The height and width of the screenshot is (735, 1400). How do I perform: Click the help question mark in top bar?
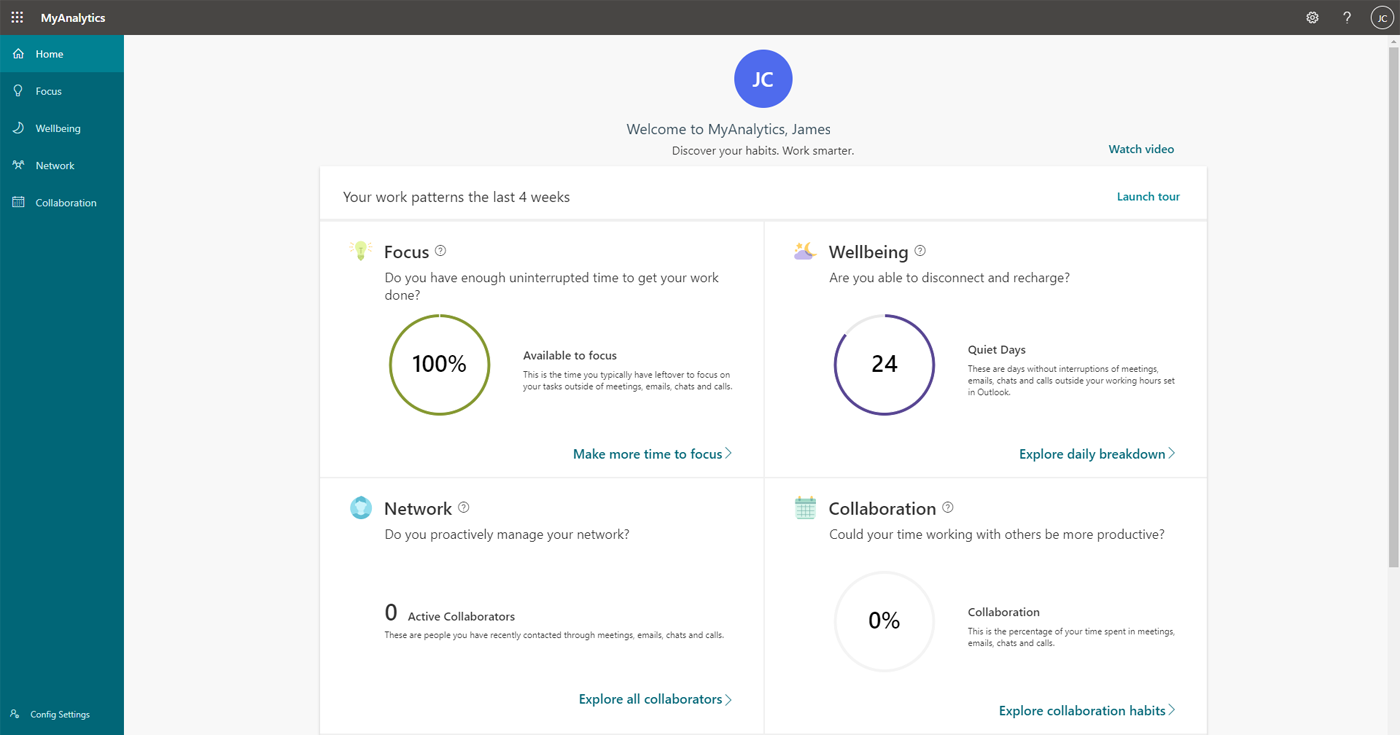click(x=1346, y=17)
